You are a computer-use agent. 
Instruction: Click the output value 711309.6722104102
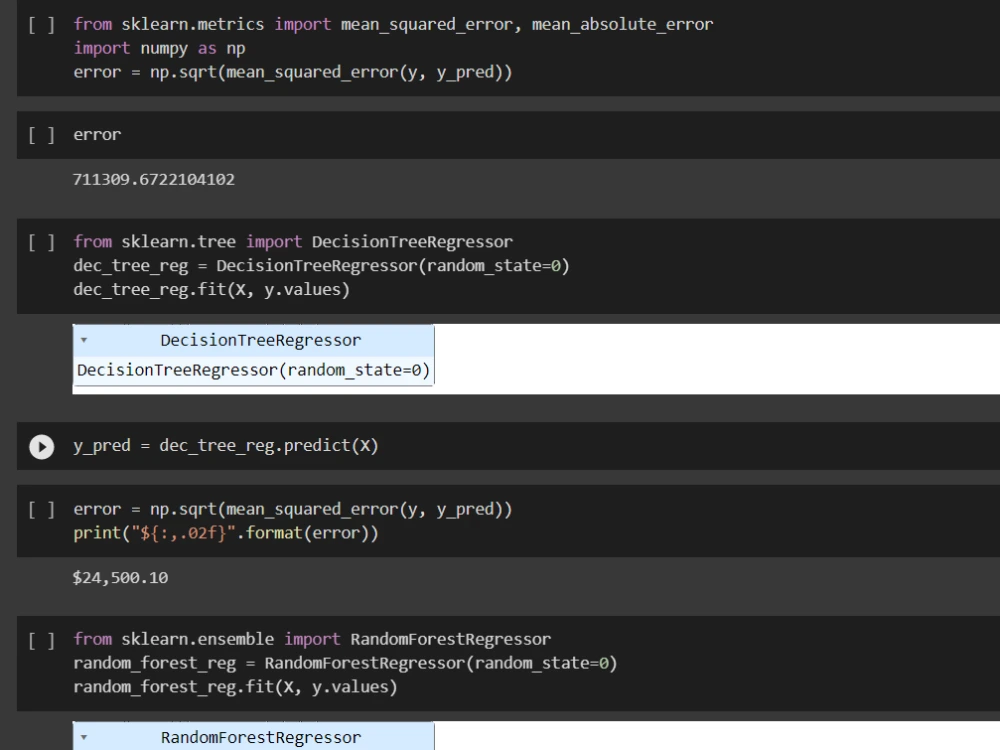point(154,179)
